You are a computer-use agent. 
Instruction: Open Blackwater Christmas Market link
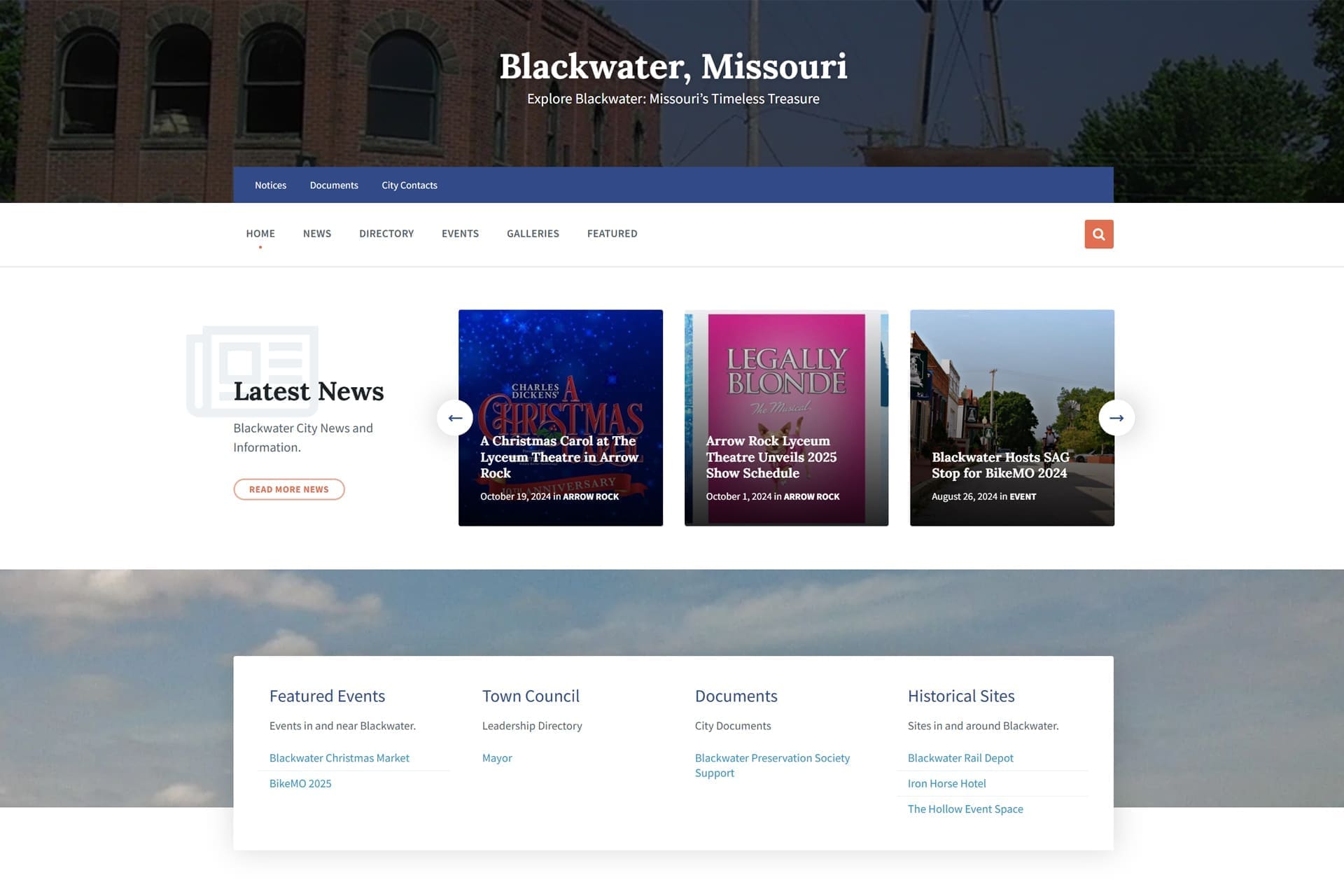coord(339,757)
